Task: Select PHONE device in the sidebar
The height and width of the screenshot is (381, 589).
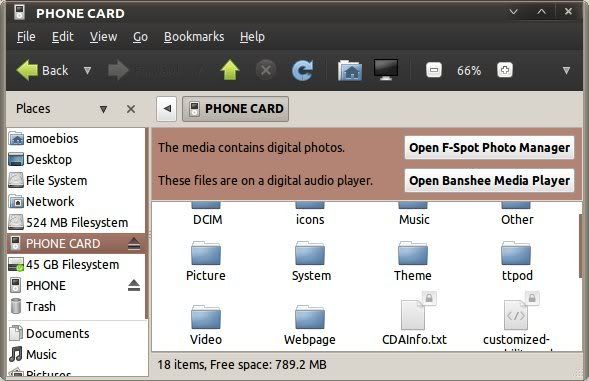Action: click(x=76, y=286)
